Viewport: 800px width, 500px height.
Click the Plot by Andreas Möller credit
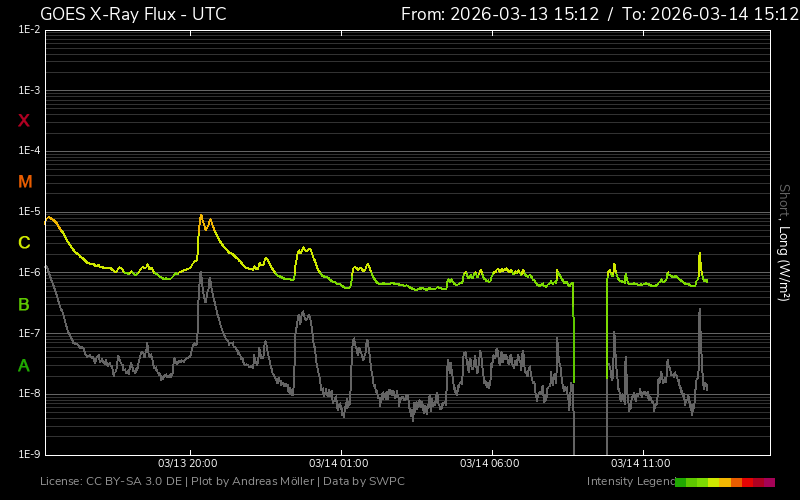(x=253, y=481)
